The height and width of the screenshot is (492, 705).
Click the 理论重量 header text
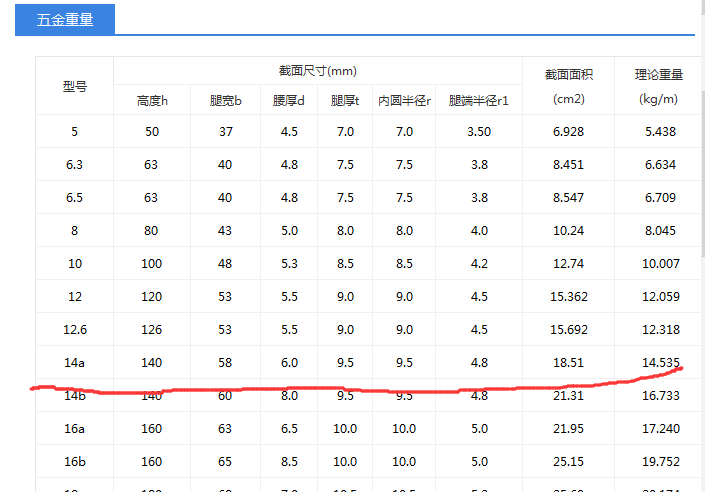coord(659,75)
